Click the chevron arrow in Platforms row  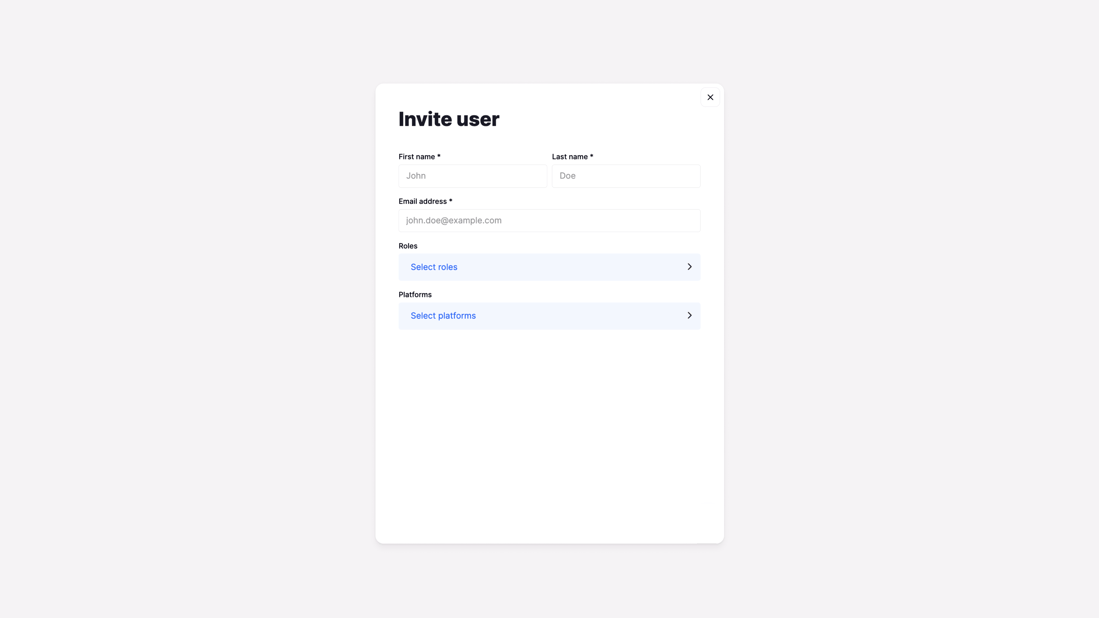689,316
